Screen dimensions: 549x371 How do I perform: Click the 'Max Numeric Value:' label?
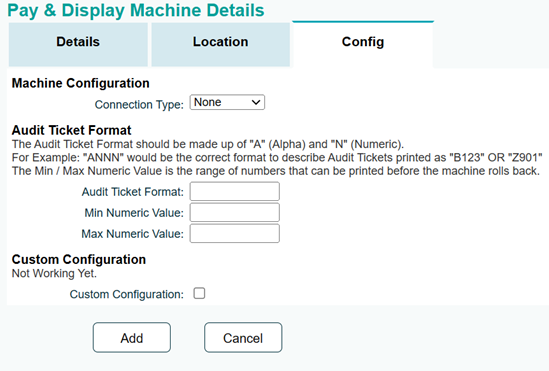pos(132,234)
